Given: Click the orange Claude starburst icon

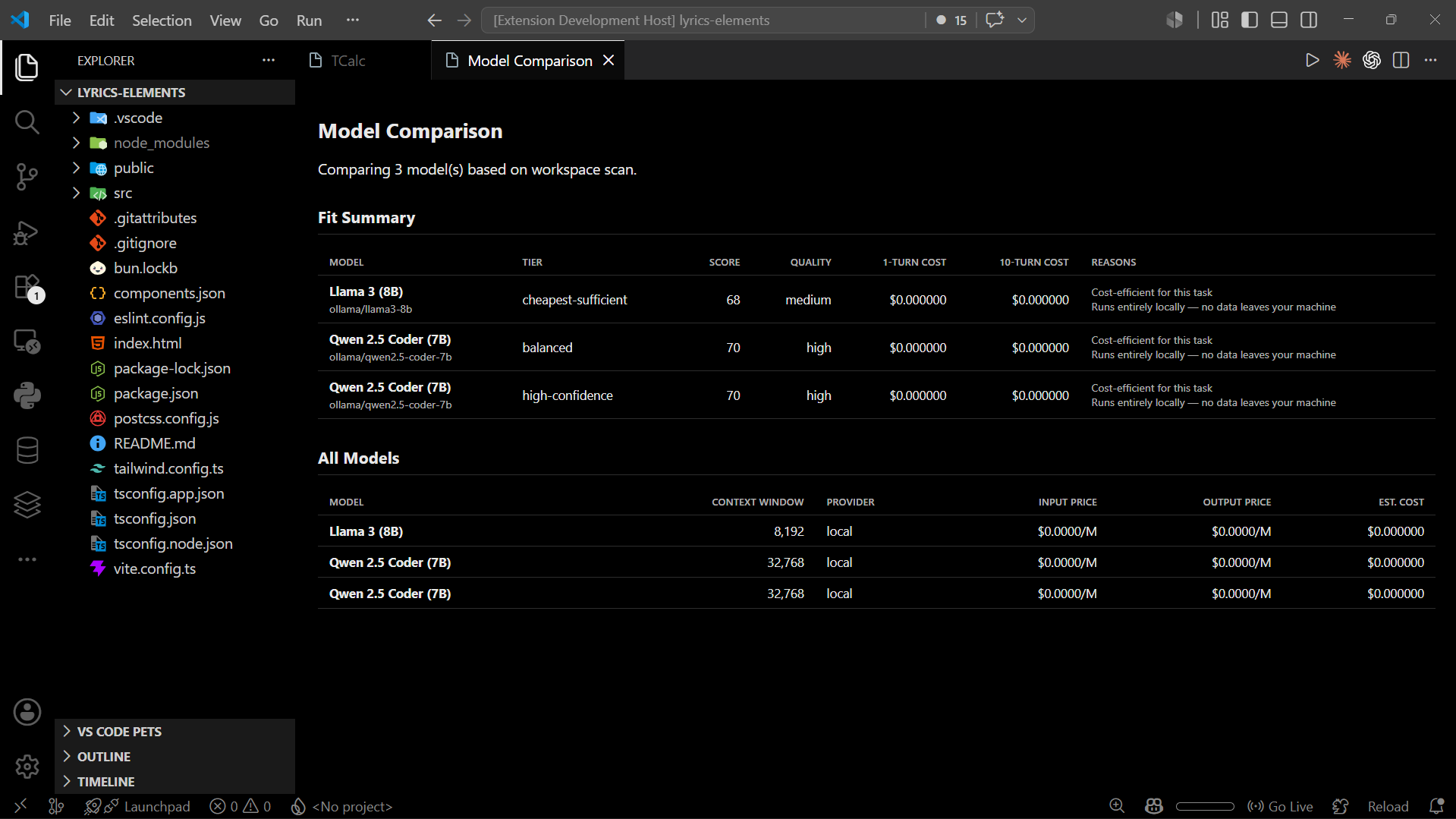Looking at the screenshot, I should click(1341, 60).
